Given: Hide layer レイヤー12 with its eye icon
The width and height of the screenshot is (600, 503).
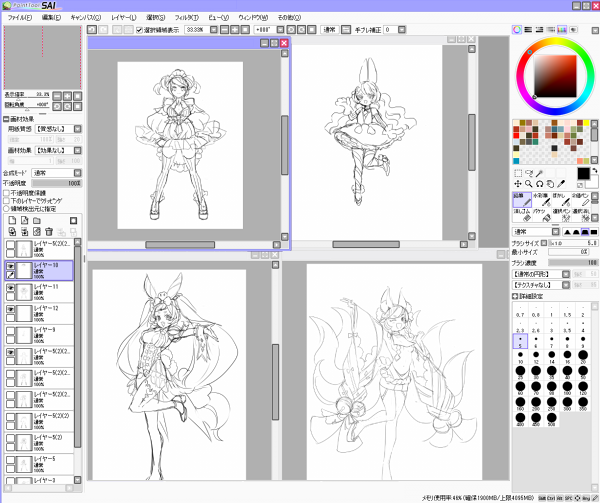Looking at the screenshot, I should click(x=11, y=309).
